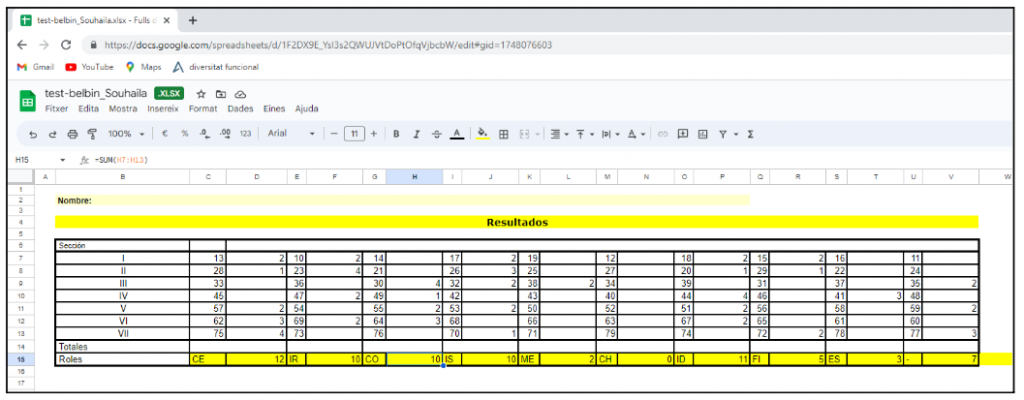1024x400 pixels.
Task: Star the test-belbin_Souhaila document
Action: click(201, 94)
